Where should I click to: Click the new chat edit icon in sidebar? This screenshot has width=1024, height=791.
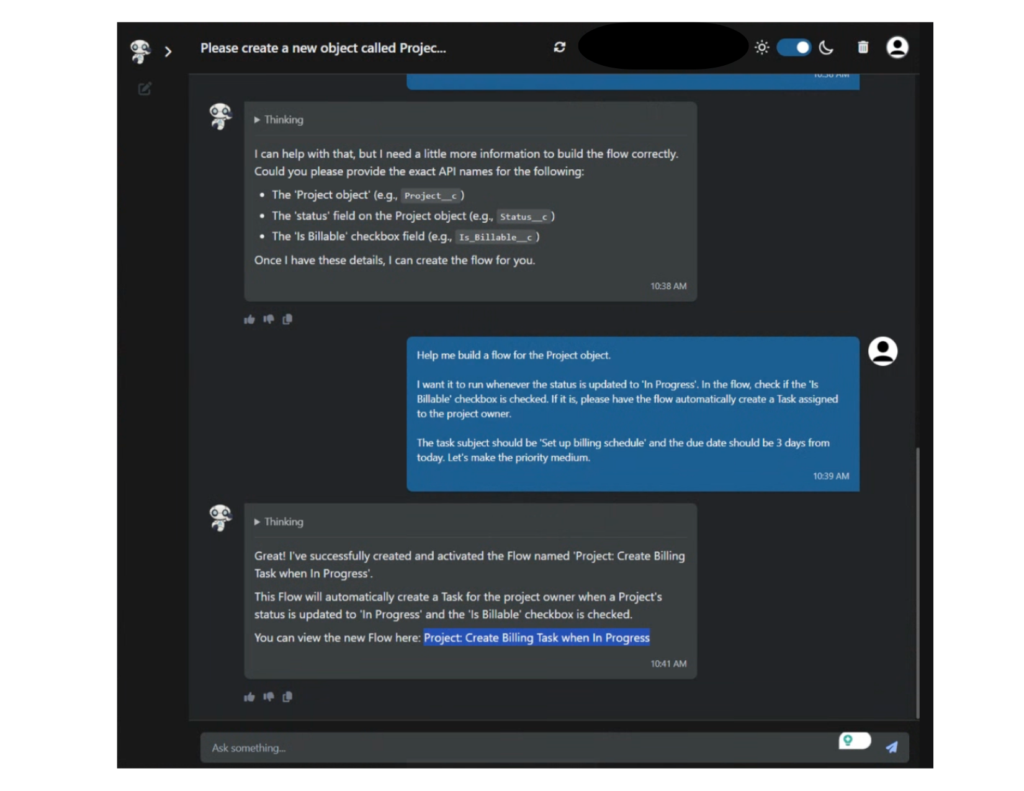coord(144,89)
